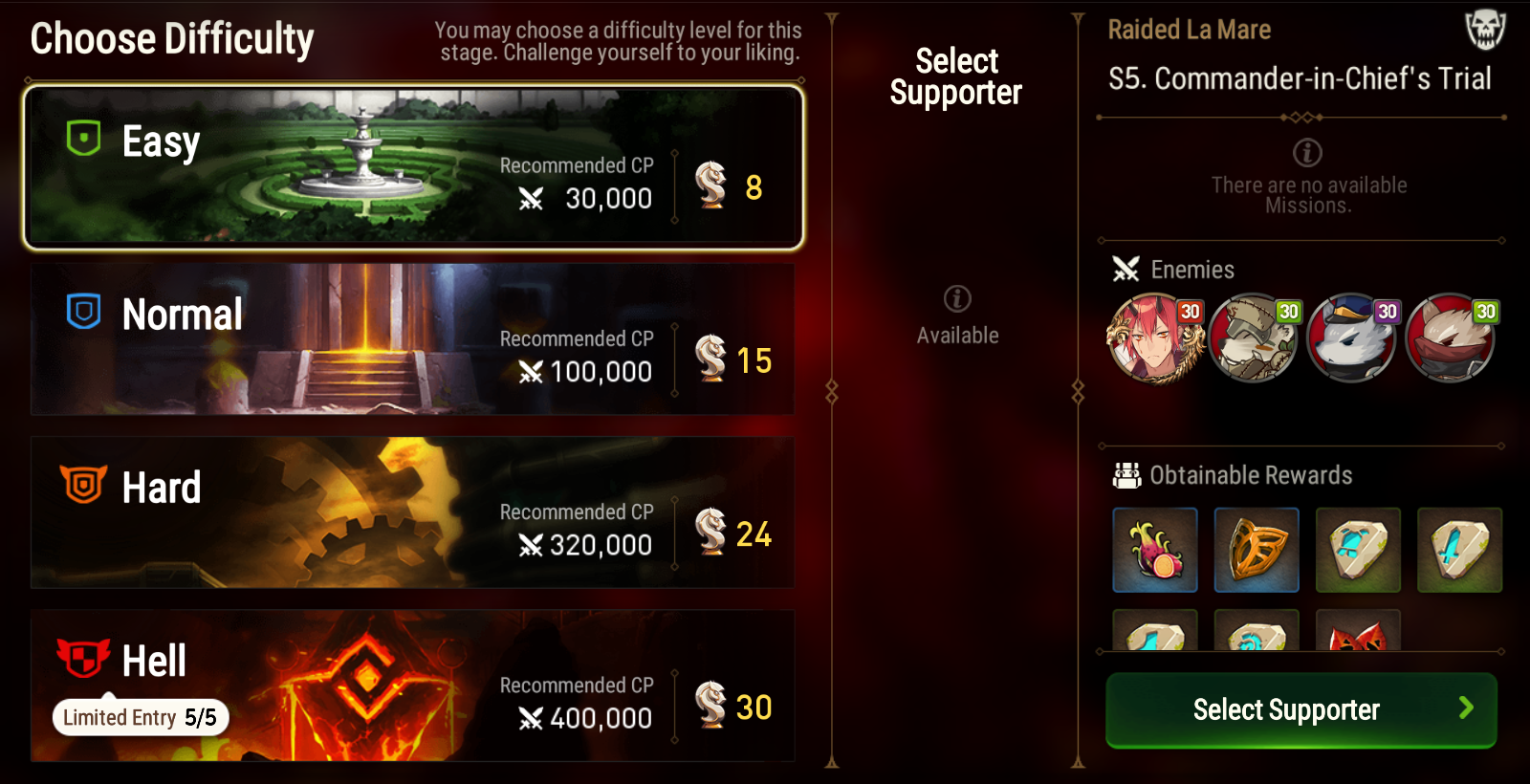The height and width of the screenshot is (784, 1530).
Task: Pick the Hard difficulty stage
Action: [x=412, y=512]
